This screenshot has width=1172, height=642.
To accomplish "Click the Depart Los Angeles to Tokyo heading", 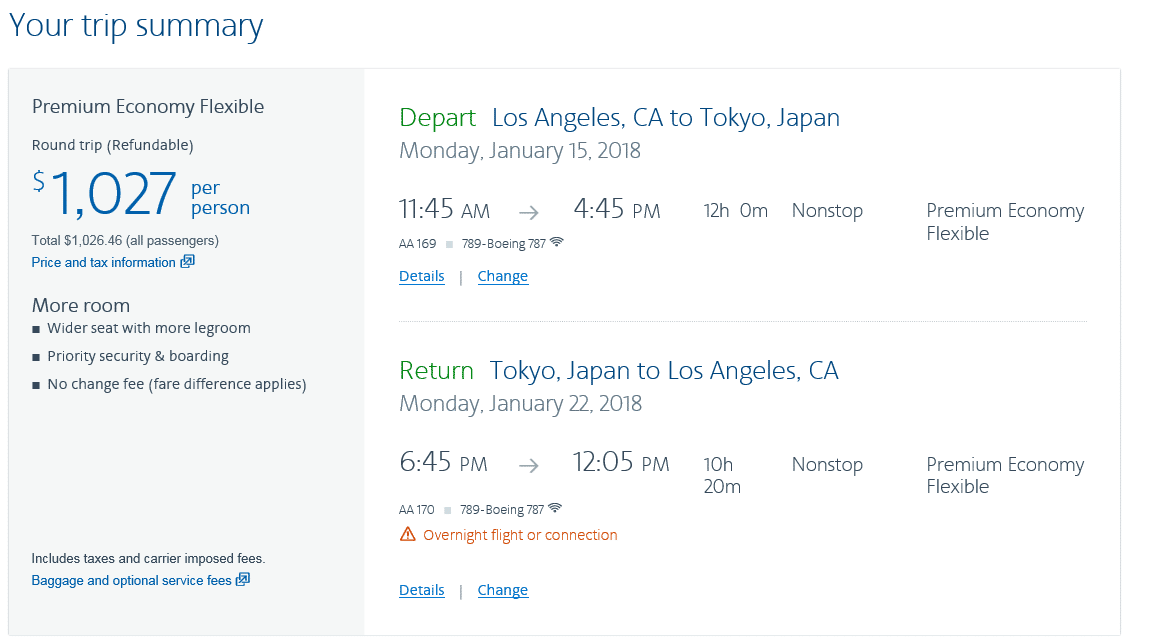I will pyautogui.click(x=619, y=118).
